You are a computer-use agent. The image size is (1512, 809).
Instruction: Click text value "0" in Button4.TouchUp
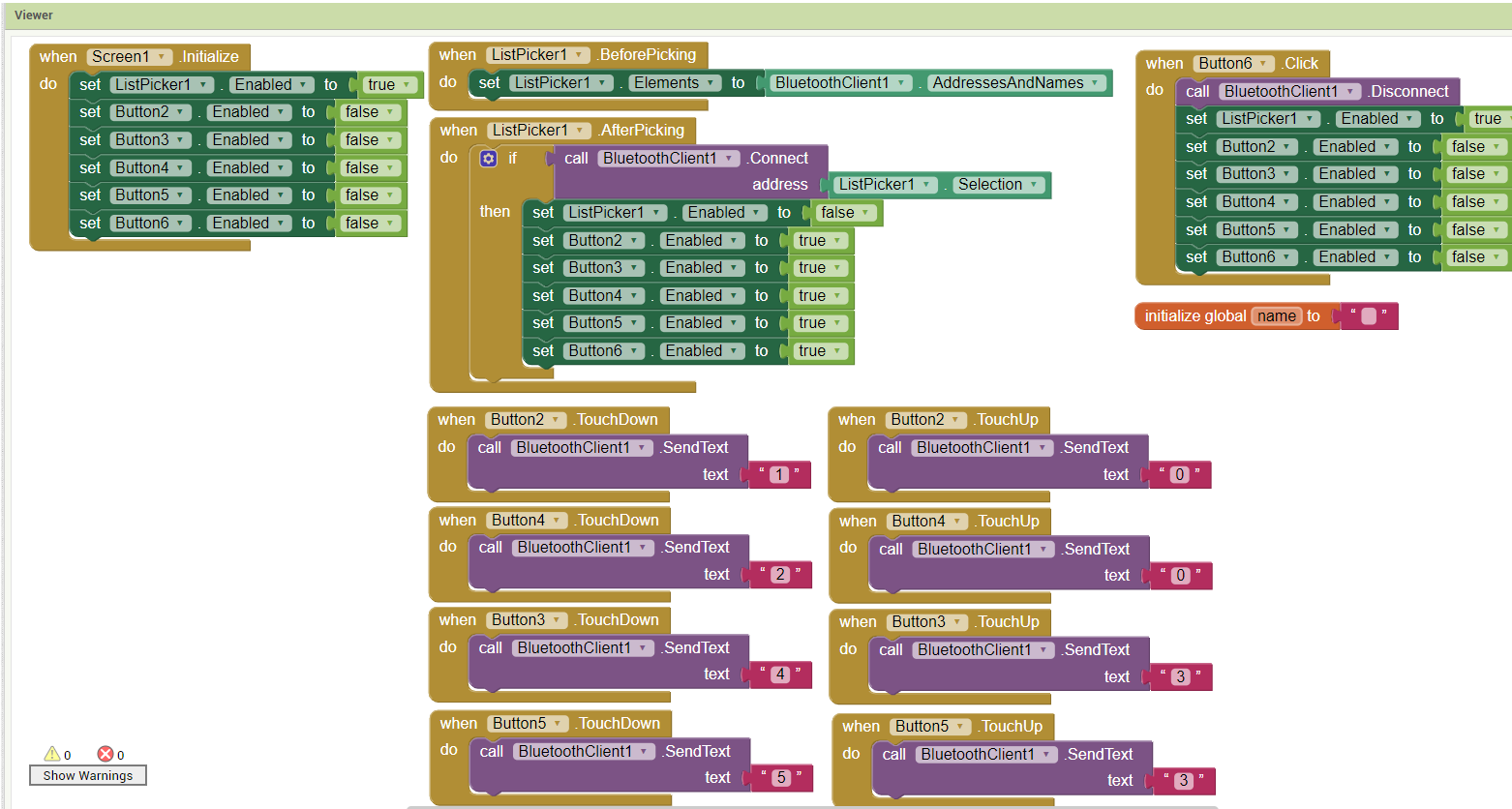pos(1180,575)
